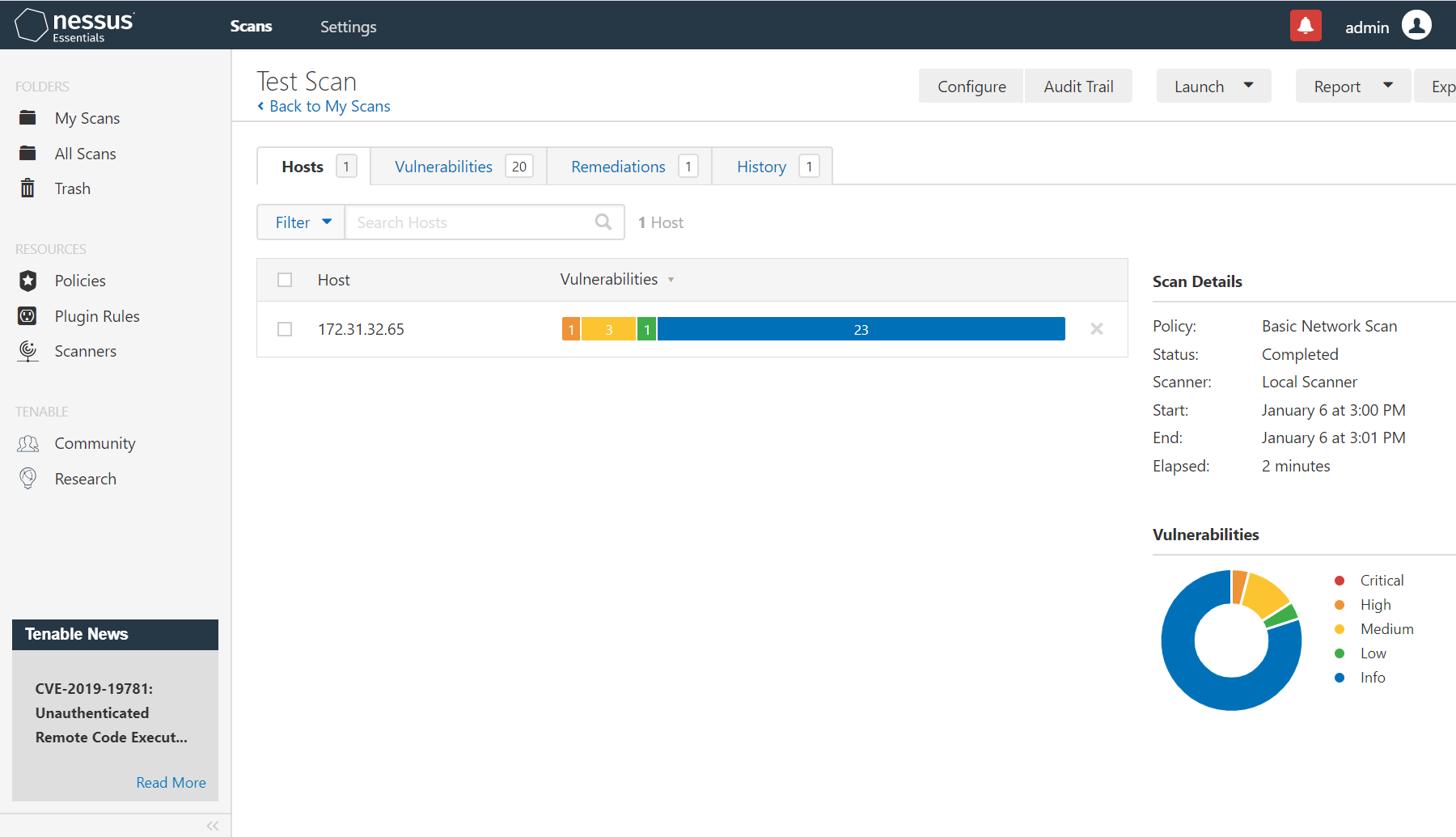Open the admin account menu

tap(1387, 27)
